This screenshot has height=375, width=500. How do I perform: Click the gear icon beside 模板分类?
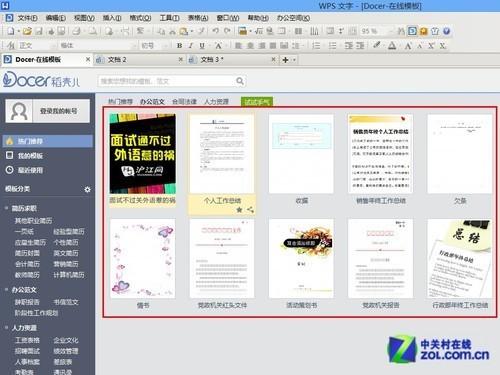click(x=87, y=189)
